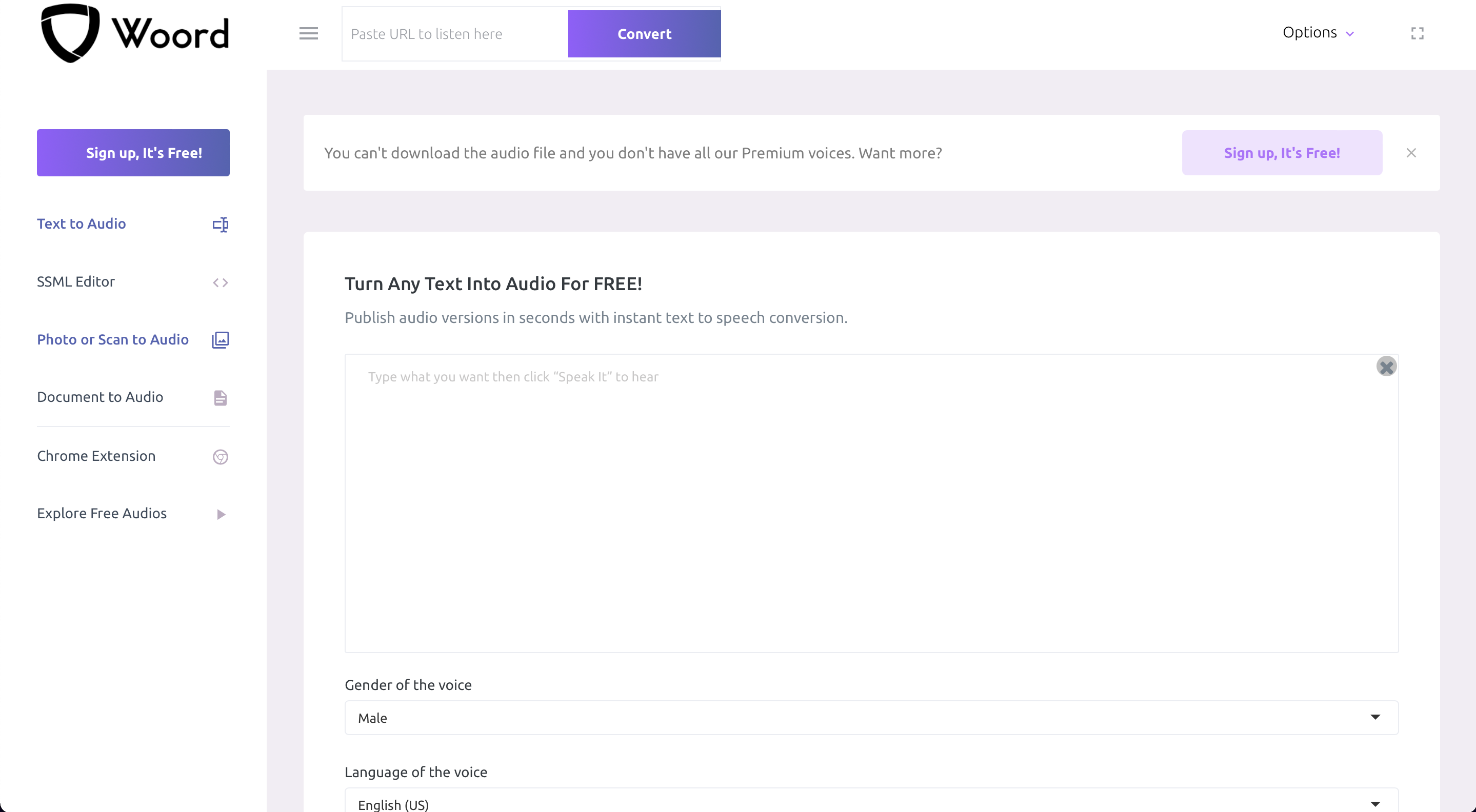Expand the Language of the voice dropdown
Screen dimensions: 1476x812
pyautogui.click(x=871, y=803)
